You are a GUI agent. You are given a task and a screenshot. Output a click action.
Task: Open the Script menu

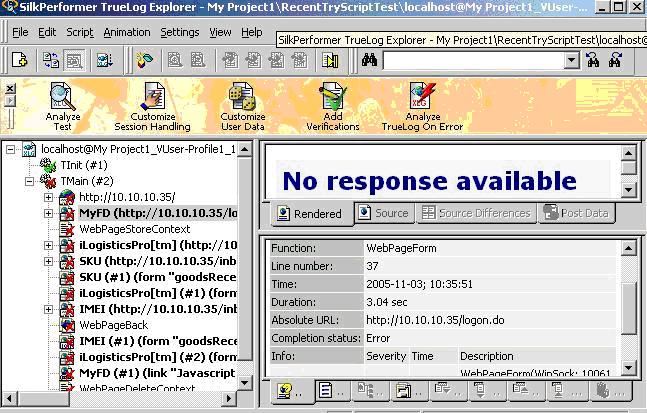click(x=80, y=32)
